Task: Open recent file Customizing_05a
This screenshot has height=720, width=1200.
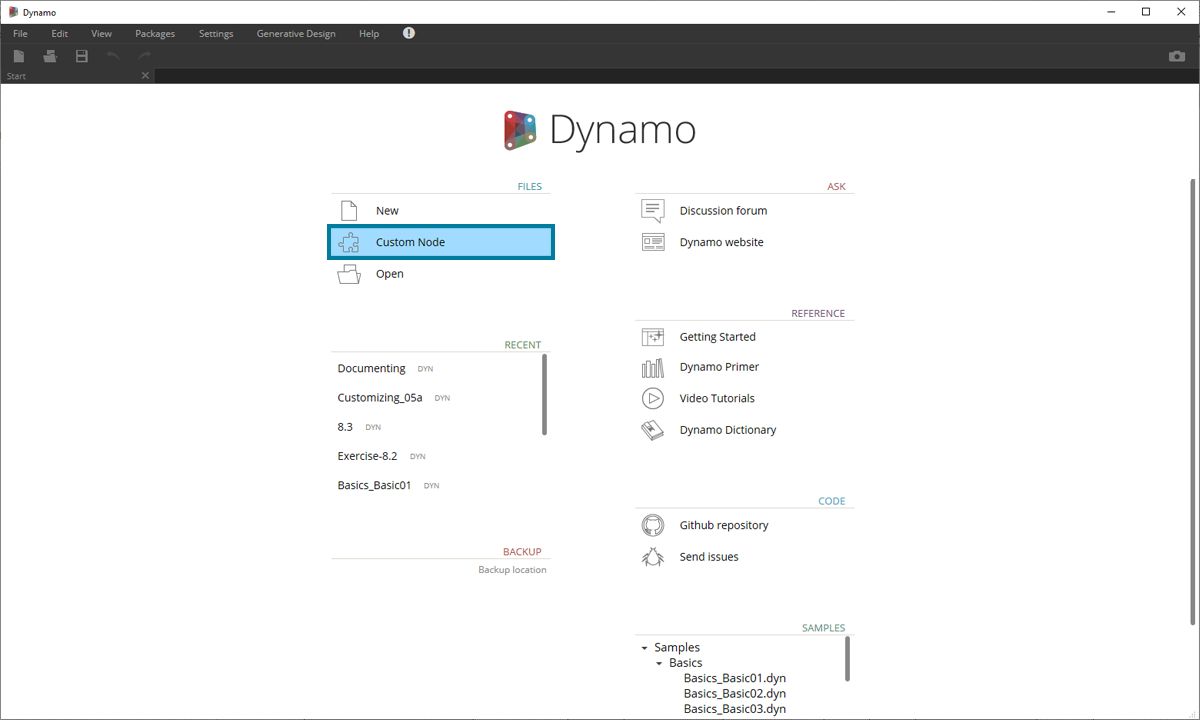Action: click(380, 397)
